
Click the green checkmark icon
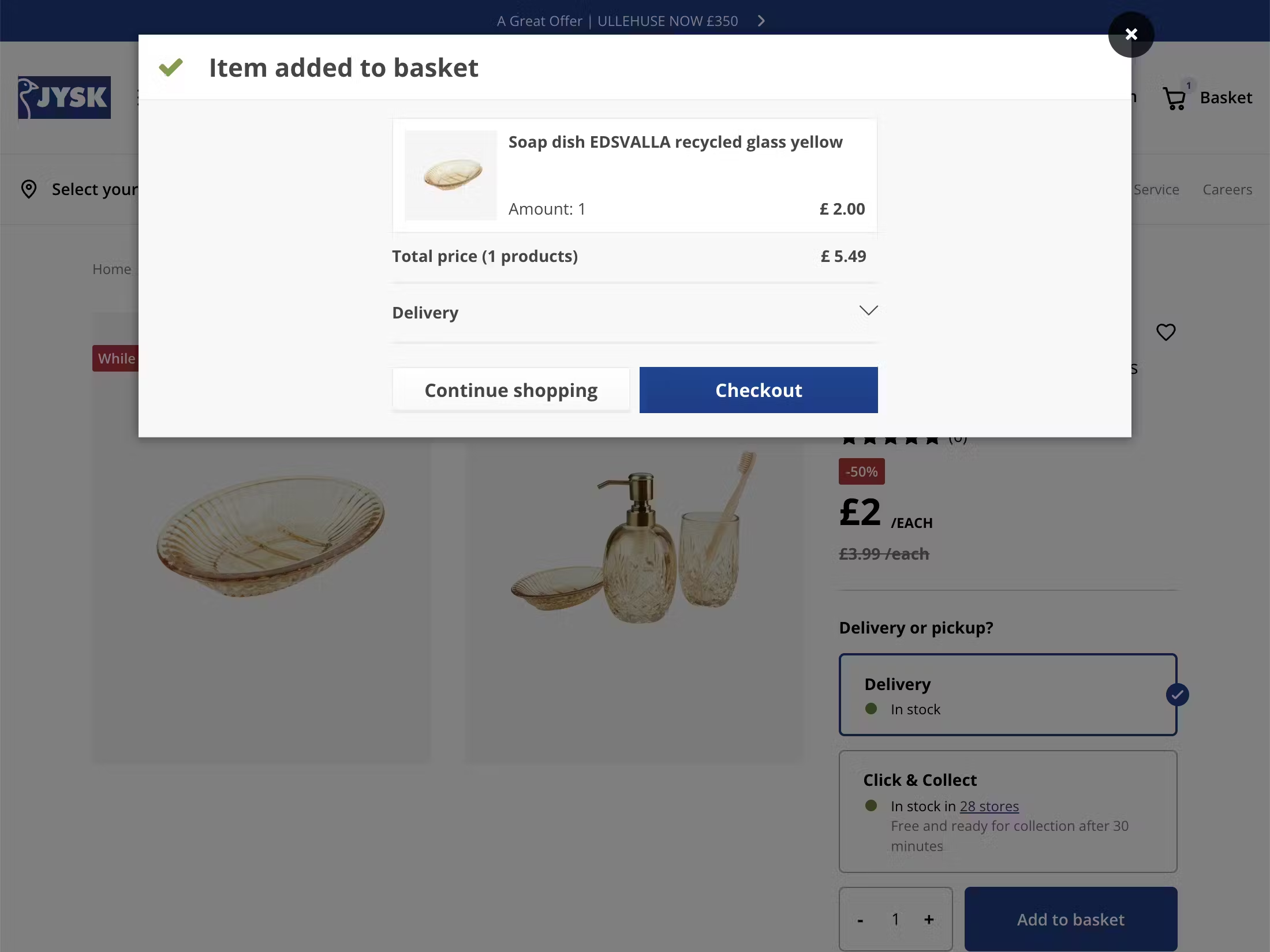[171, 68]
